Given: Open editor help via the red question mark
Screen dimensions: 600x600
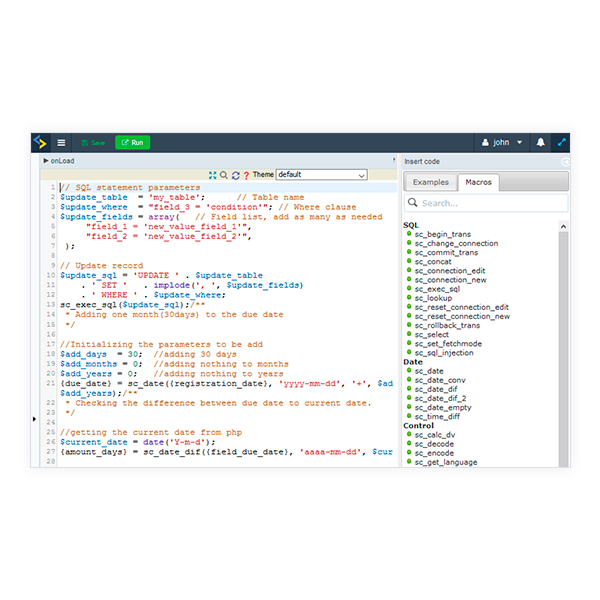Looking at the screenshot, I should (246, 175).
